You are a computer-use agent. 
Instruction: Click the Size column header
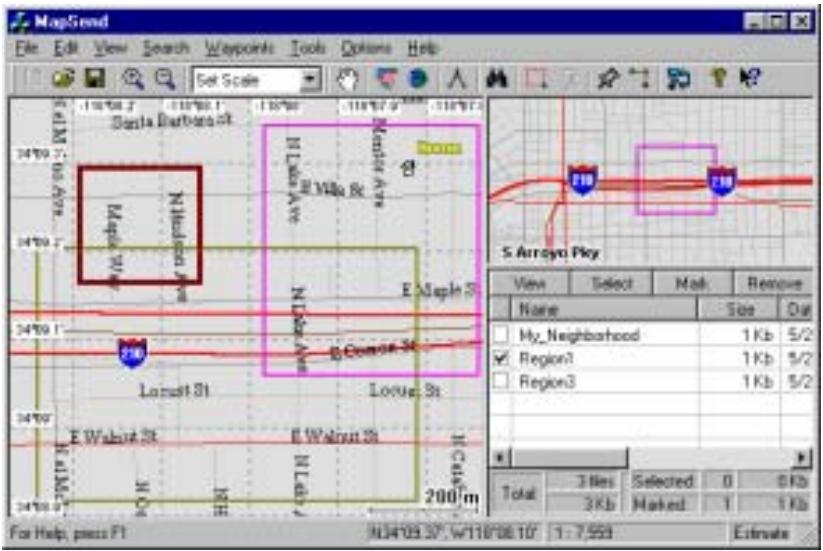(738, 309)
